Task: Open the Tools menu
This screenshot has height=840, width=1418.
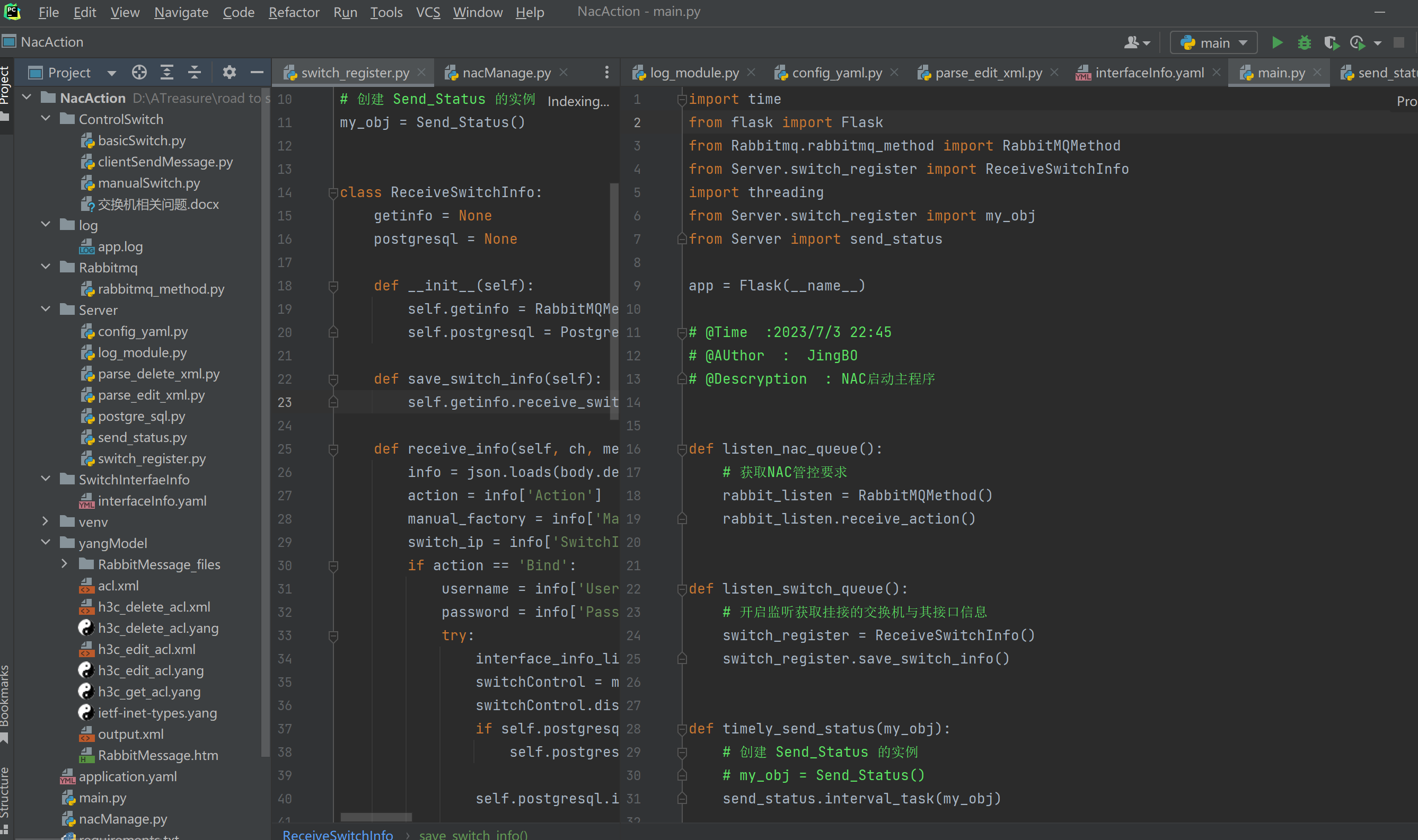Action: (386, 12)
